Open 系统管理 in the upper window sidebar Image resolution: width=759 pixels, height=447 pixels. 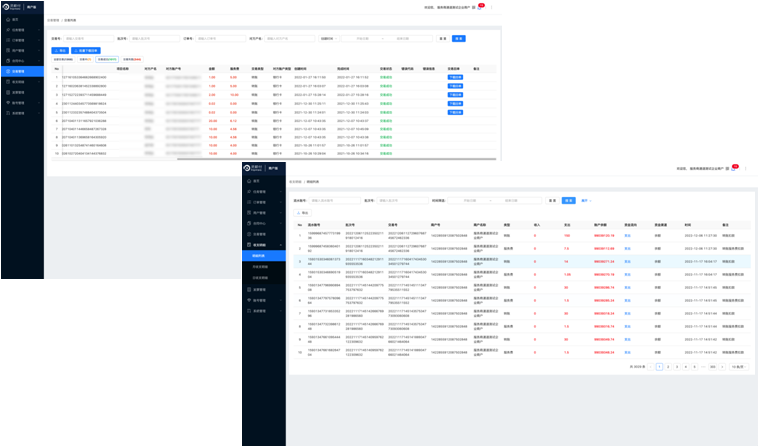(22, 113)
